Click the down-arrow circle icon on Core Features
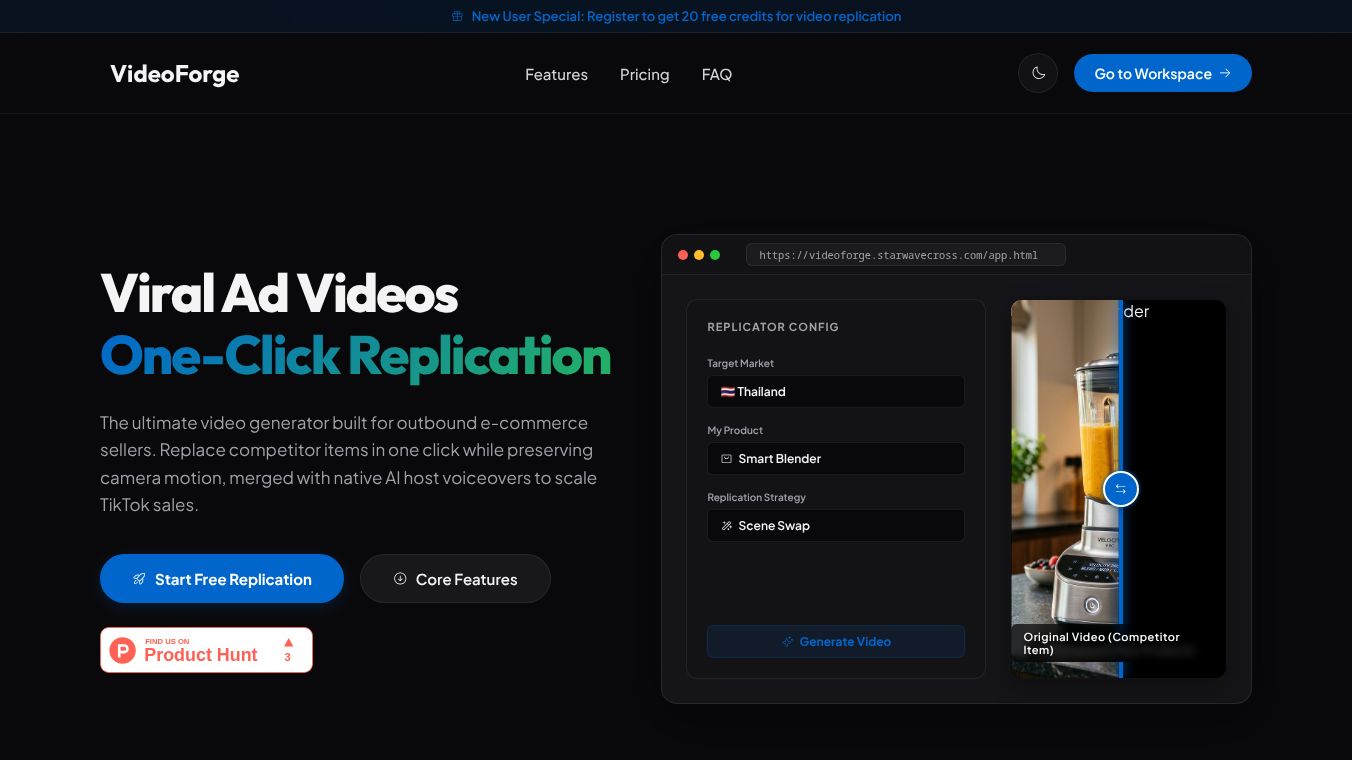This screenshot has width=1352, height=760. pyautogui.click(x=400, y=578)
